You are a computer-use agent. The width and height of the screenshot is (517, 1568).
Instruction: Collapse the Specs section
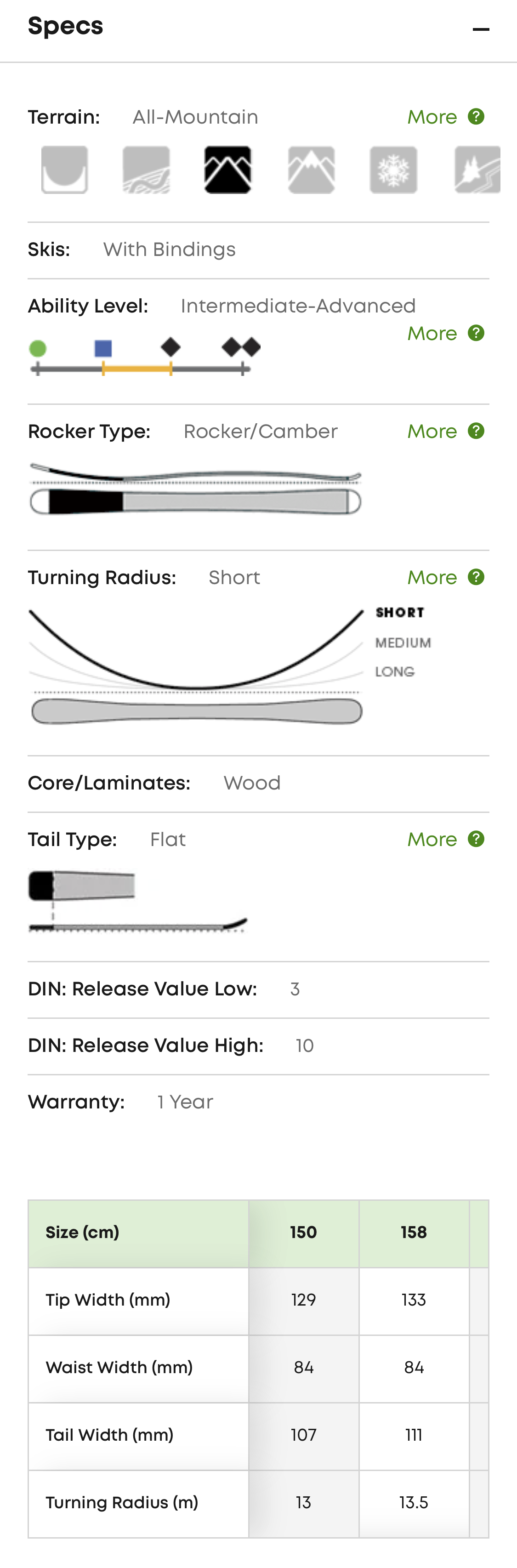click(x=480, y=29)
